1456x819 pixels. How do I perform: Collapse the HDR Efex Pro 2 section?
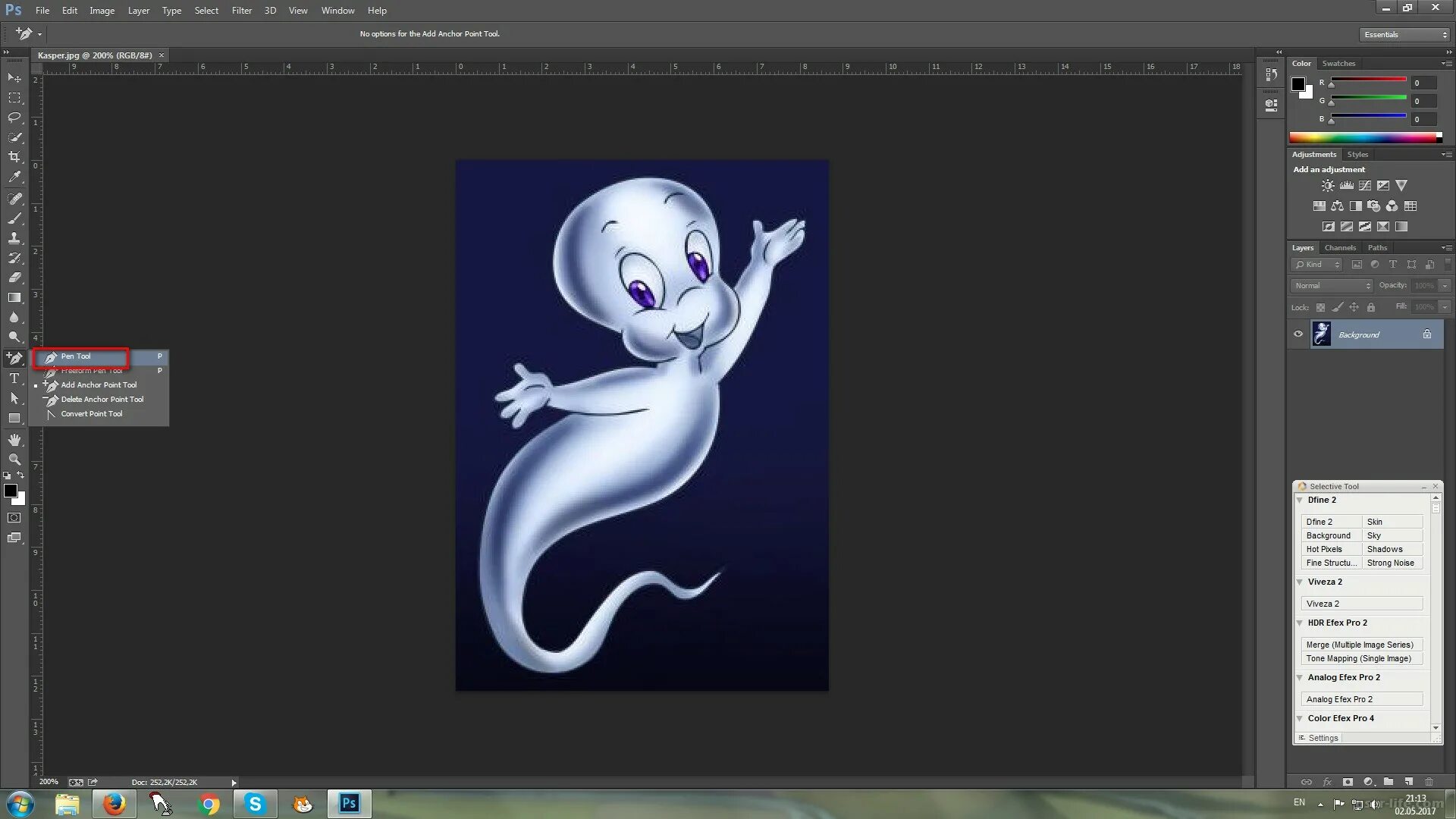click(1300, 623)
